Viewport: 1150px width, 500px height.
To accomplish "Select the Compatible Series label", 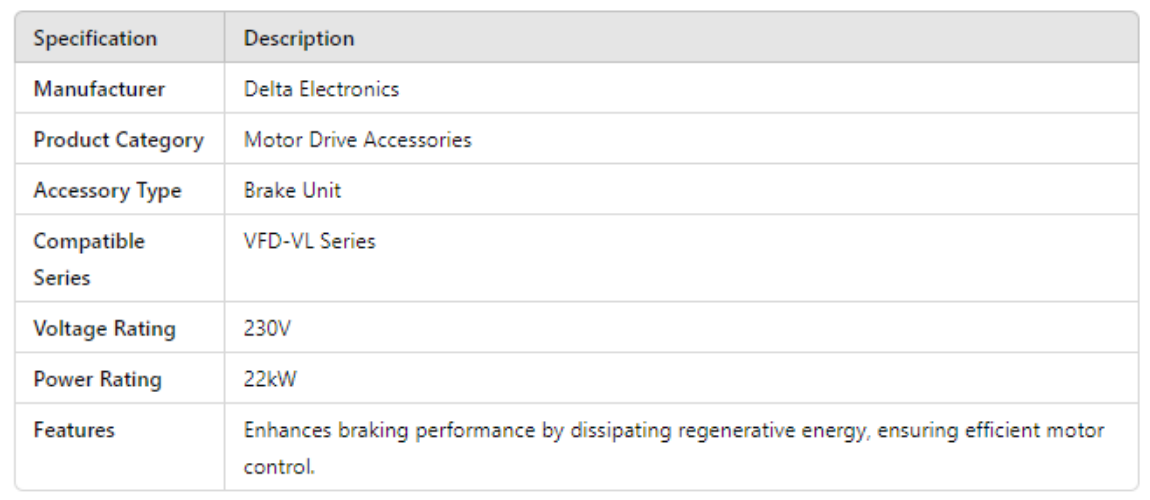I will [89, 259].
